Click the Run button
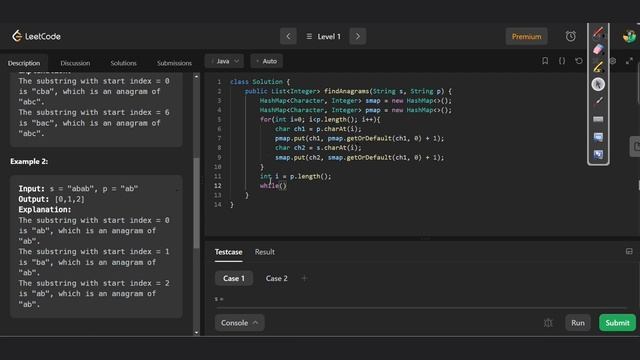The height and width of the screenshot is (360, 640). coord(578,323)
